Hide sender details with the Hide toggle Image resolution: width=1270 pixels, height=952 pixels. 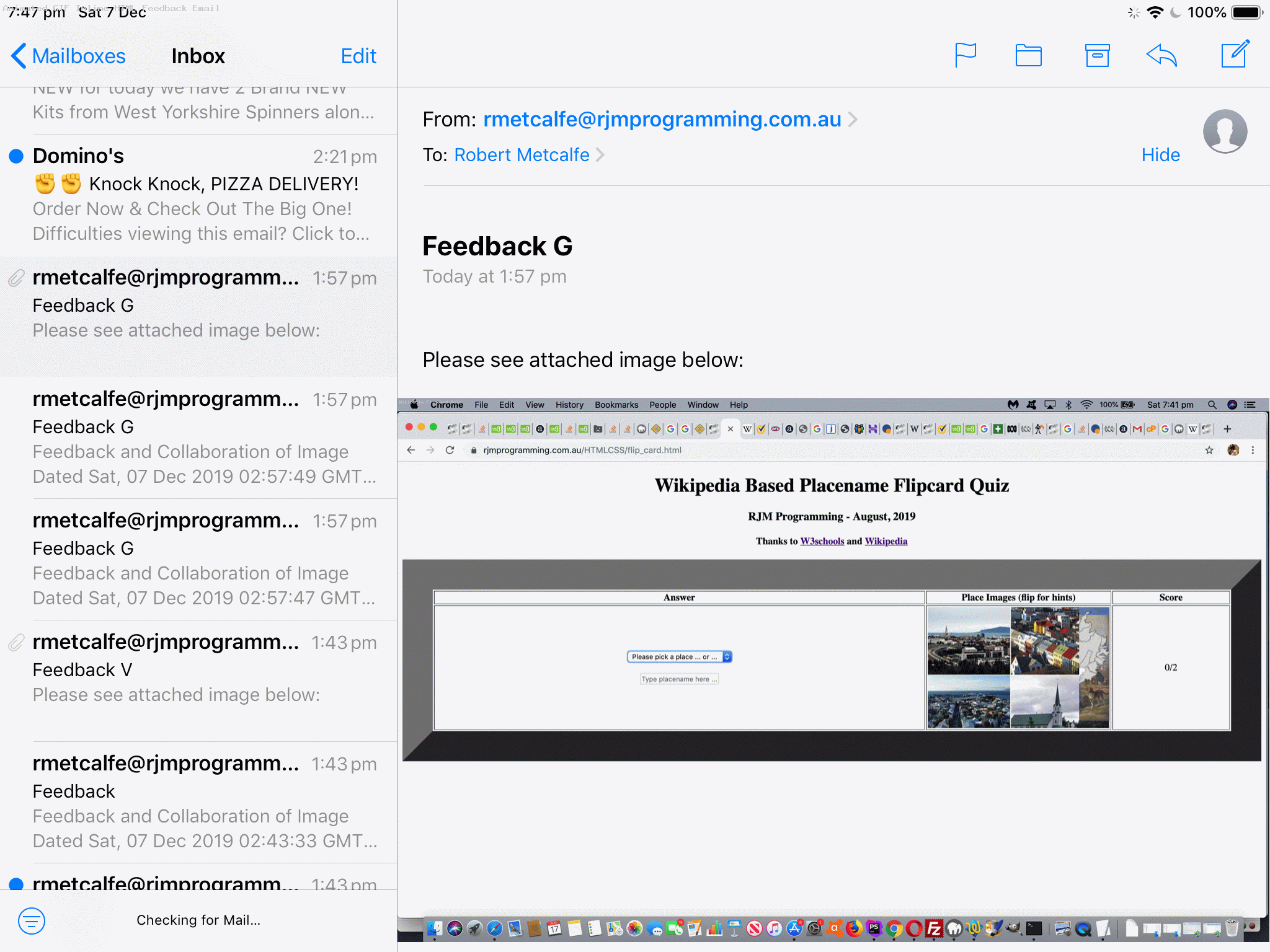coord(1160,155)
